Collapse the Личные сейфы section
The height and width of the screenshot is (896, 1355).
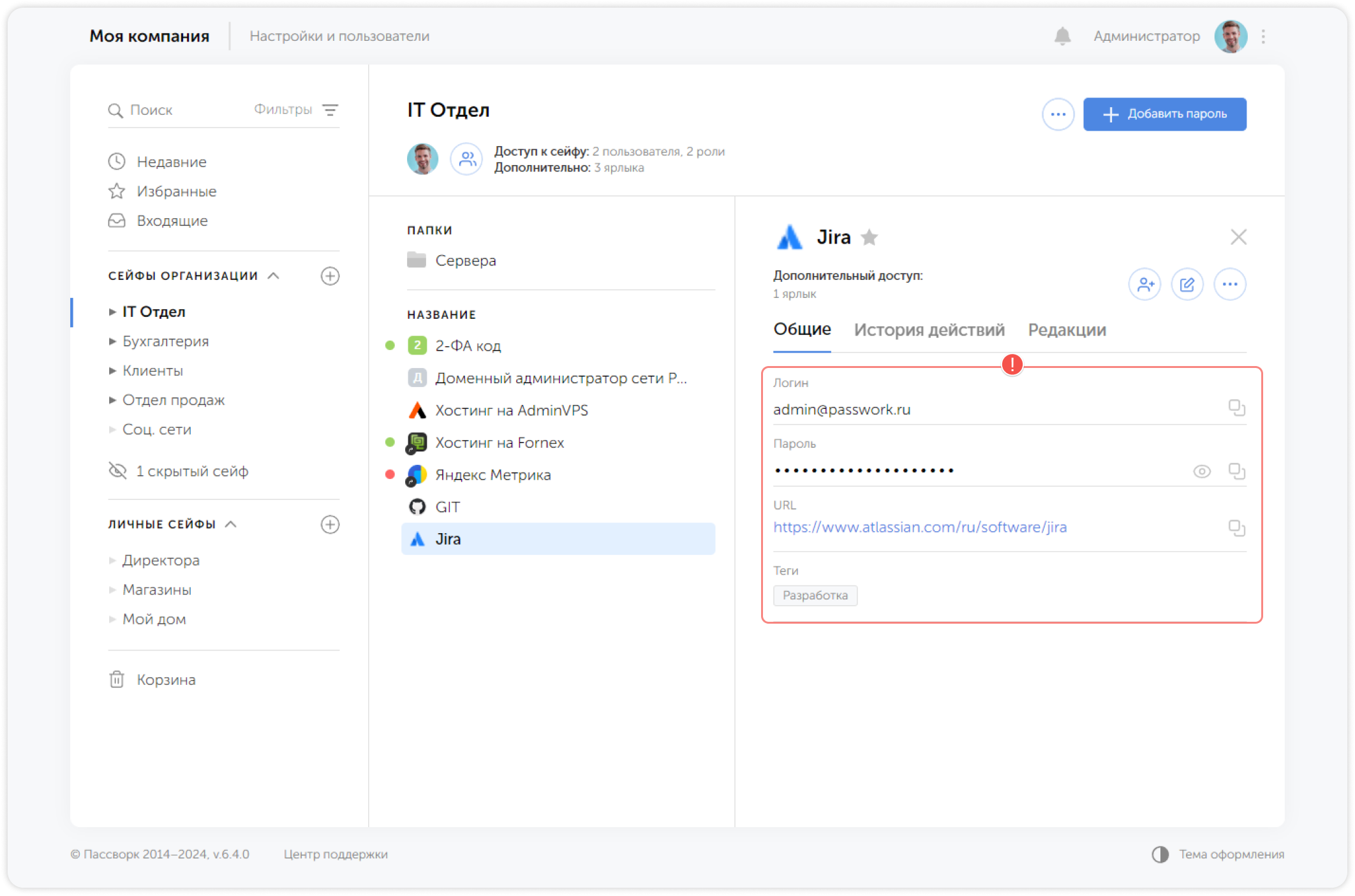(231, 524)
